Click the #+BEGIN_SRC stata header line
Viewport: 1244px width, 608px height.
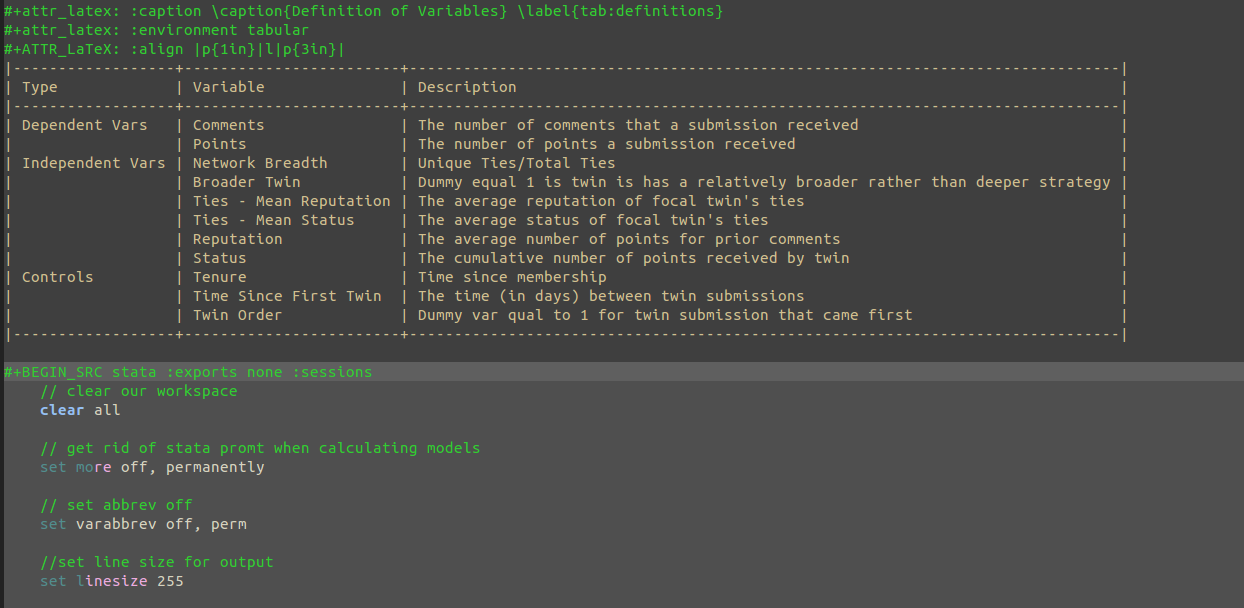point(188,372)
